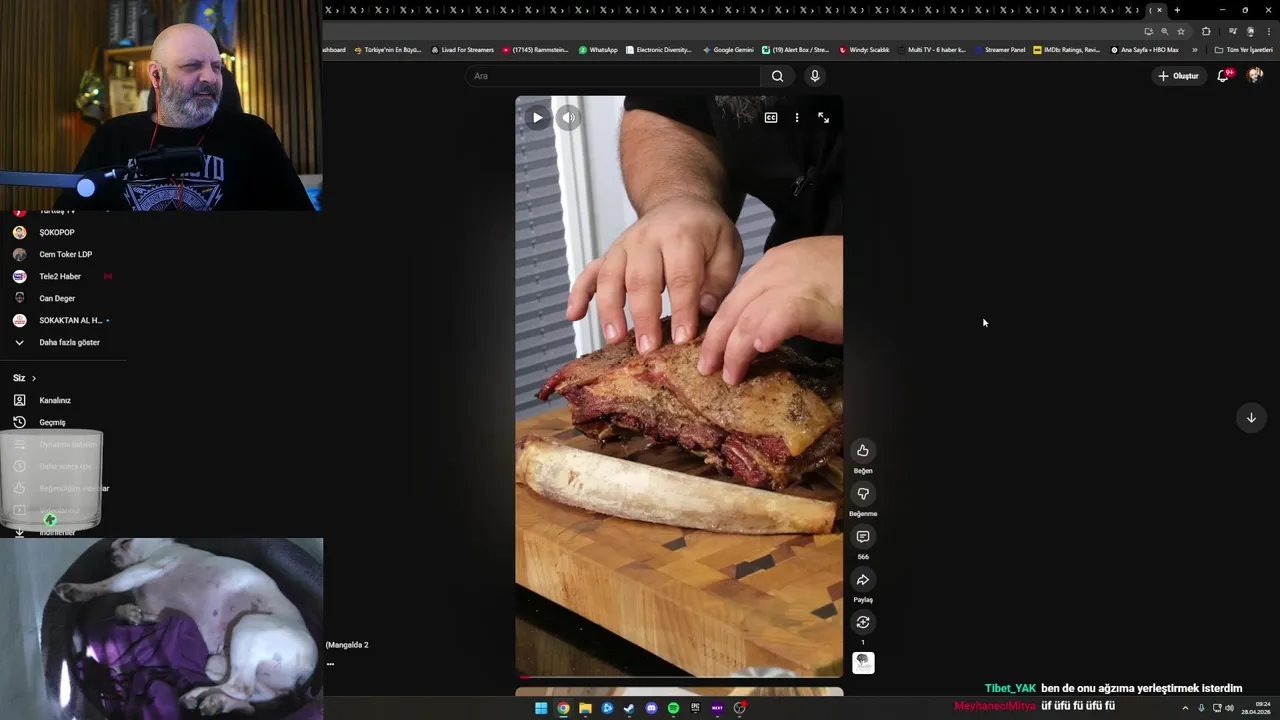Open the (17145) Rammstein bookmark
The width and height of the screenshot is (1280, 720).
point(535,49)
